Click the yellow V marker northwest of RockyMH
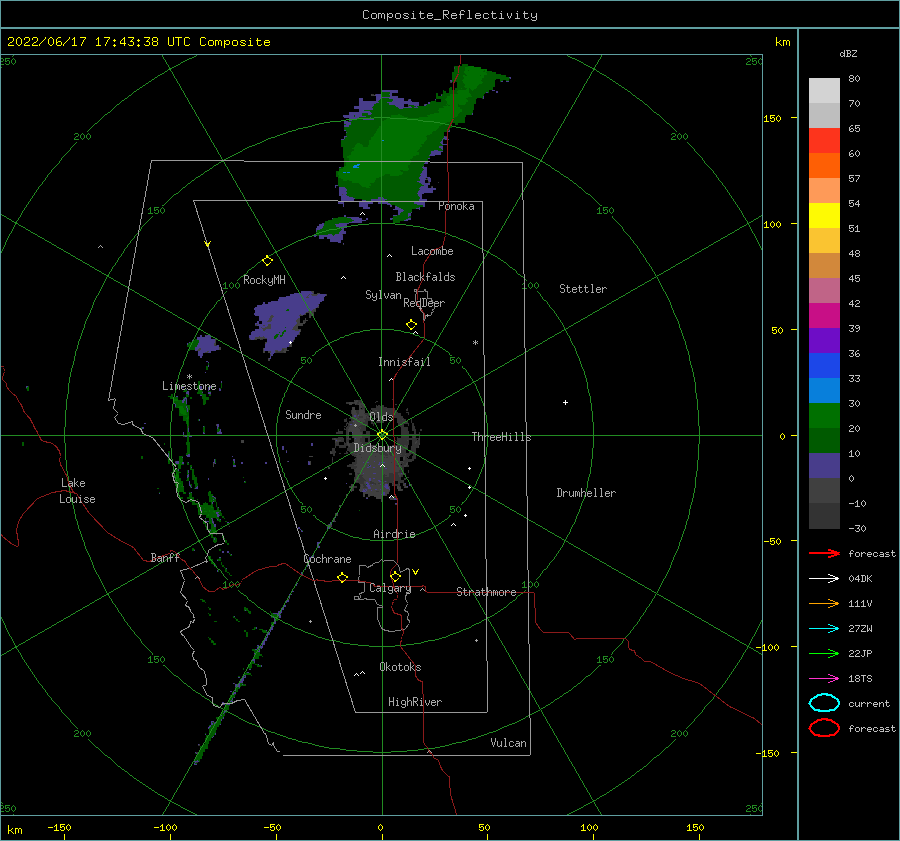Image resolution: width=900 pixels, height=841 pixels. pyautogui.click(x=207, y=244)
